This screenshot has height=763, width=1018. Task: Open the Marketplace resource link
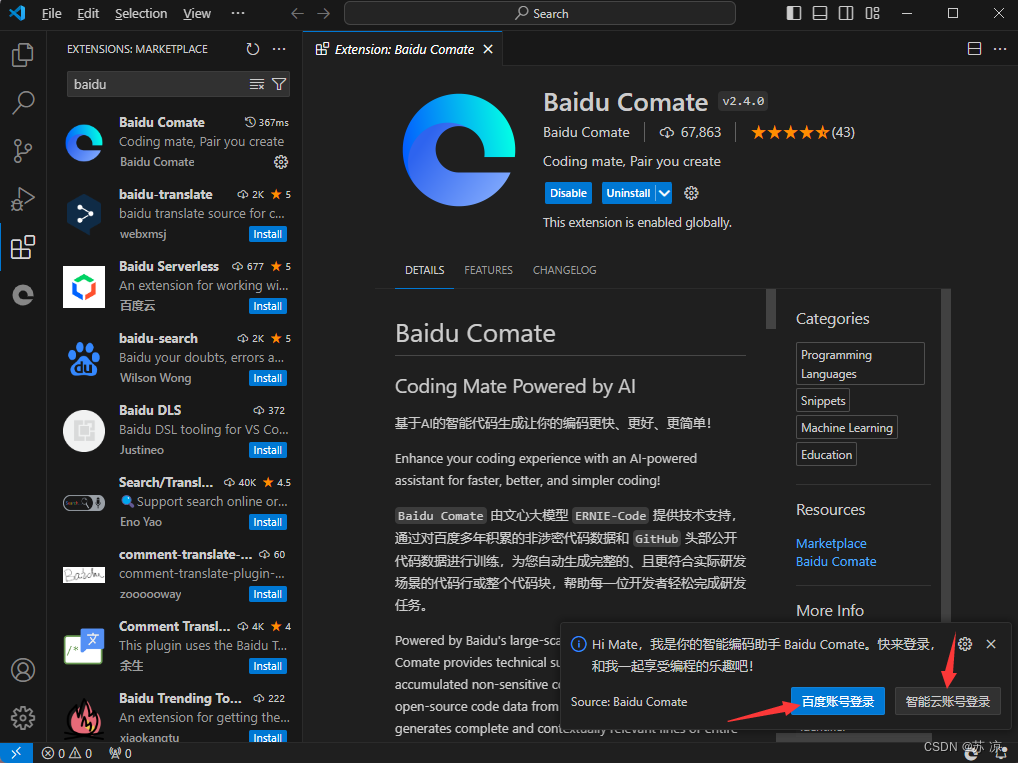tap(831, 544)
